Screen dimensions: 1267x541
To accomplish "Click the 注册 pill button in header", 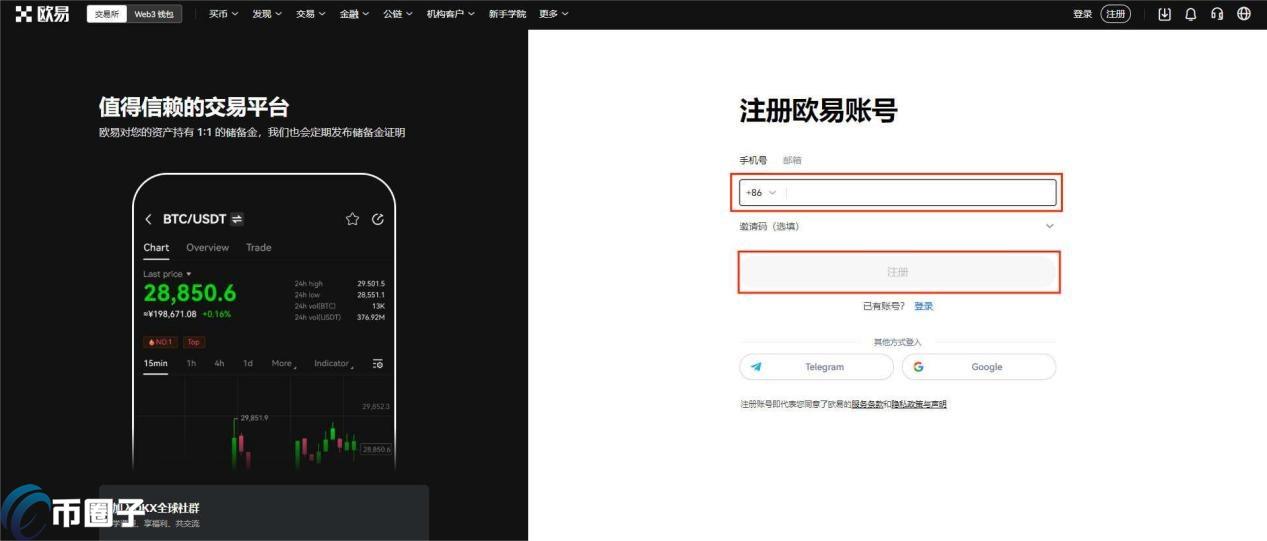I will pos(1115,14).
